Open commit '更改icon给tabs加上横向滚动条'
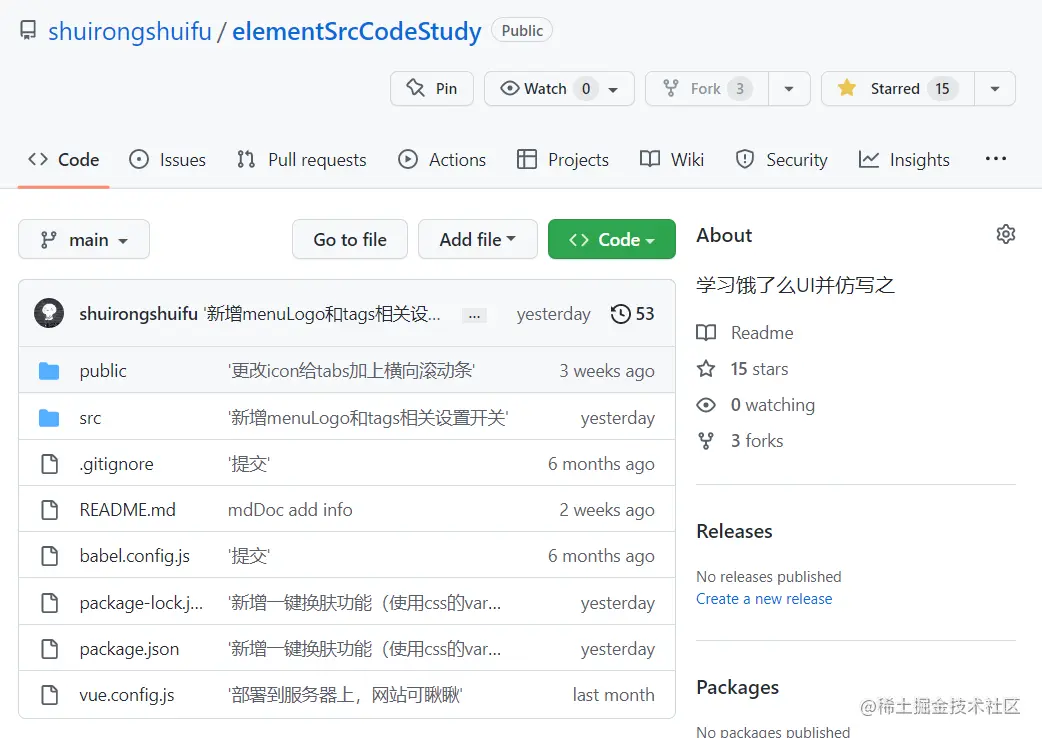This screenshot has height=738, width=1042. click(352, 370)
